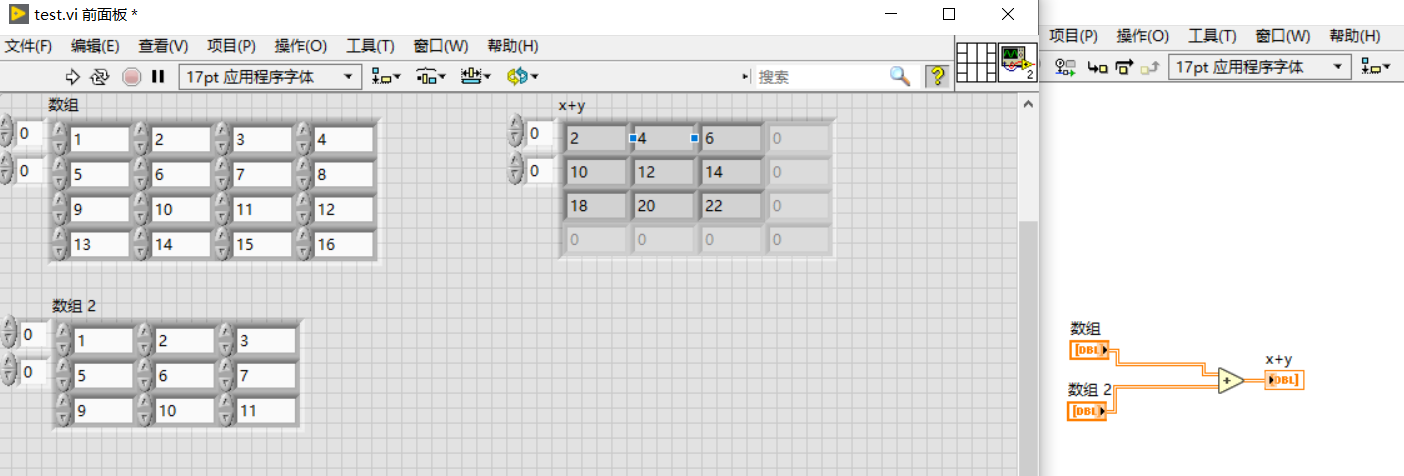Click the upper index stepper of x+y array
The width and height of the screenshot is (1404, 476).
(x=516, y=132)
